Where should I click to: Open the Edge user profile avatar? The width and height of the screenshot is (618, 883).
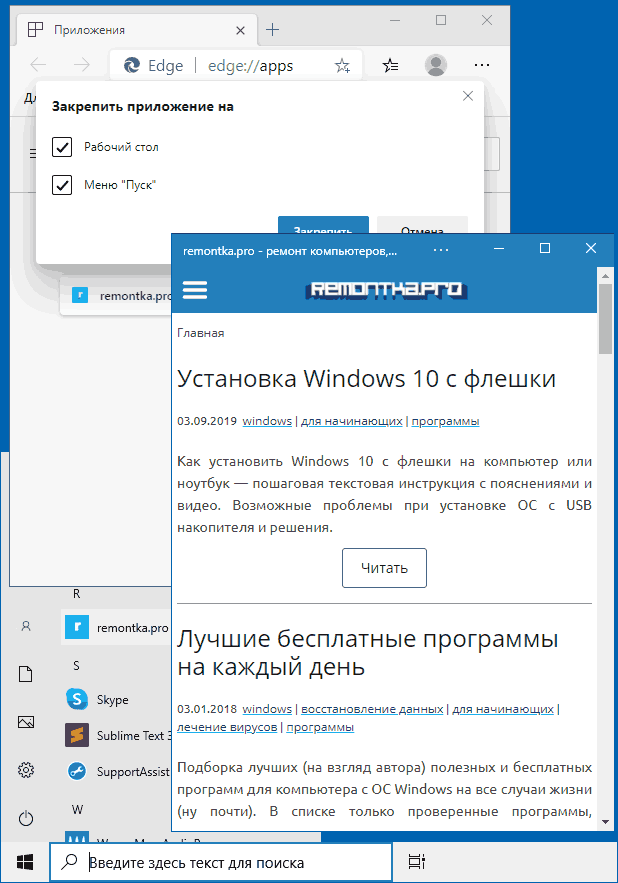click(435, 65)
